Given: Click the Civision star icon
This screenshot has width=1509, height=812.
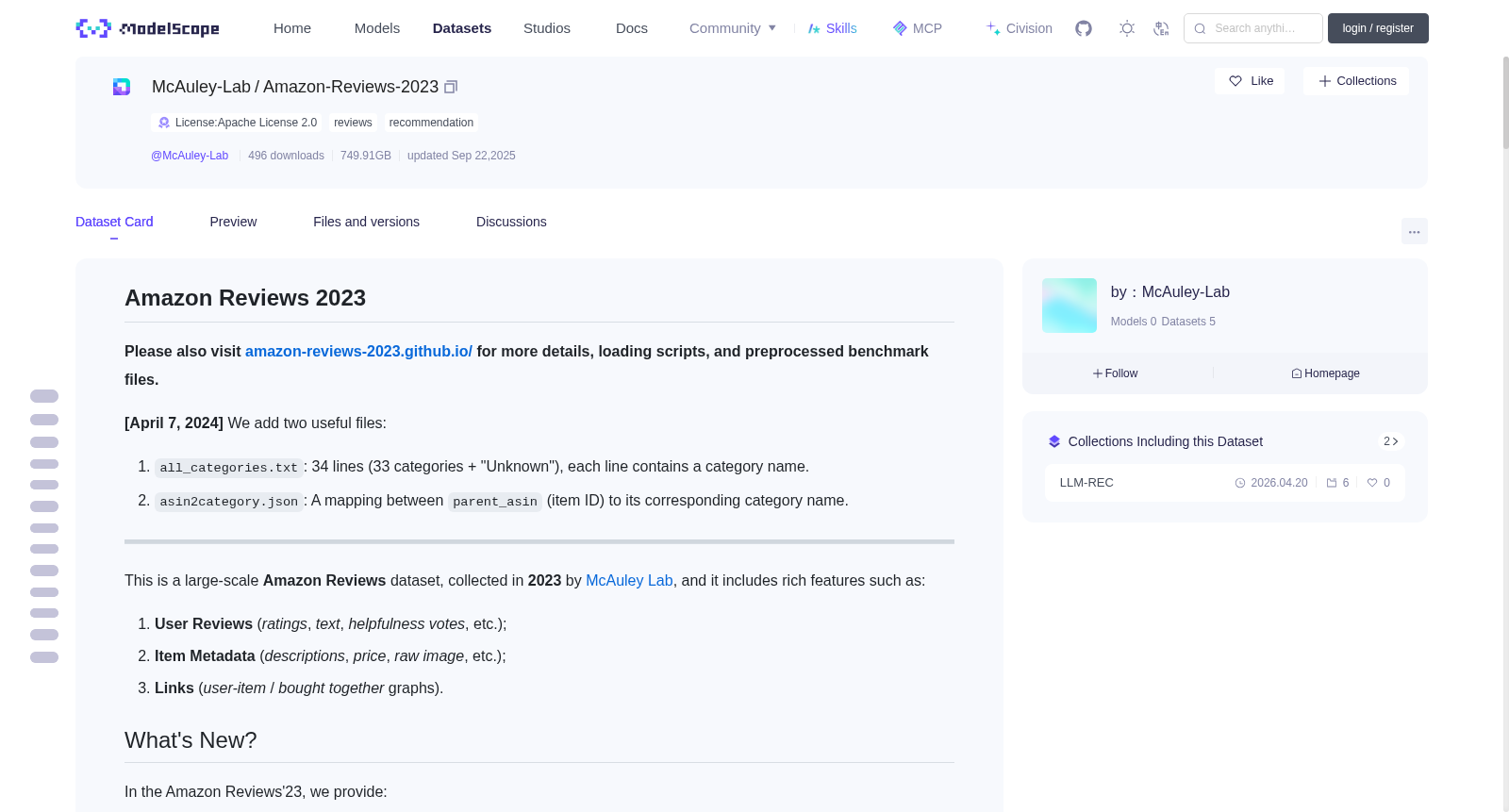Looking at the screenshot, I should click(993, 28).
